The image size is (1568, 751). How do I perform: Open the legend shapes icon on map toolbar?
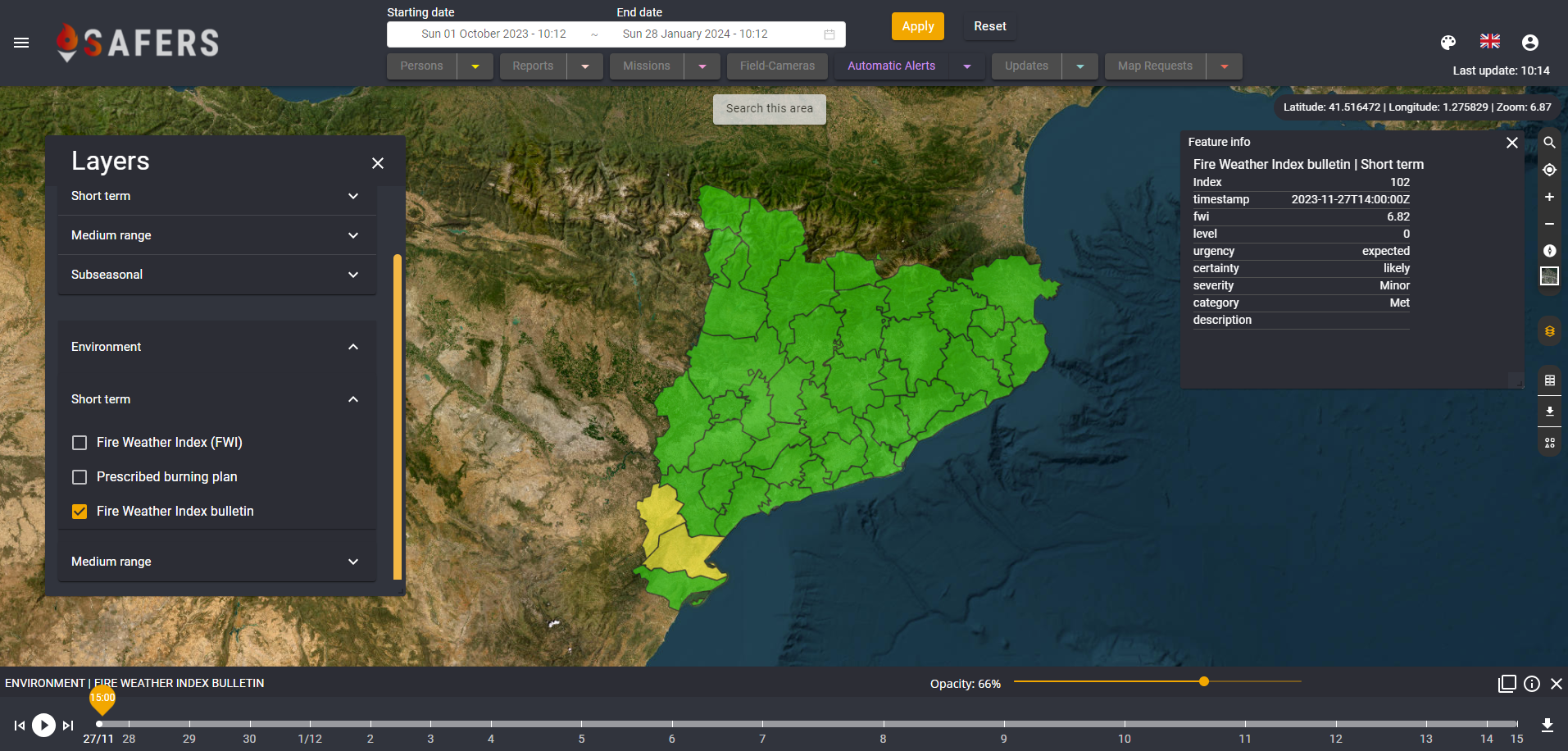tap(1549, 443)
